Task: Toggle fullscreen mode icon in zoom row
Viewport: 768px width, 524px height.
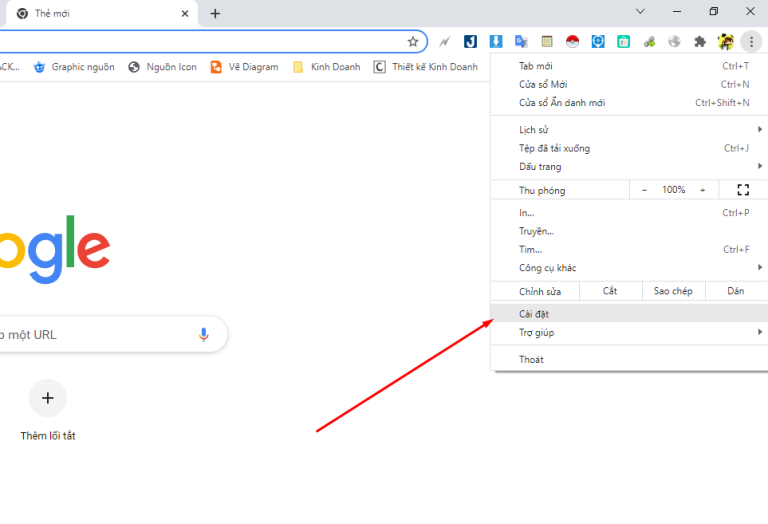Action: [743, 190]
